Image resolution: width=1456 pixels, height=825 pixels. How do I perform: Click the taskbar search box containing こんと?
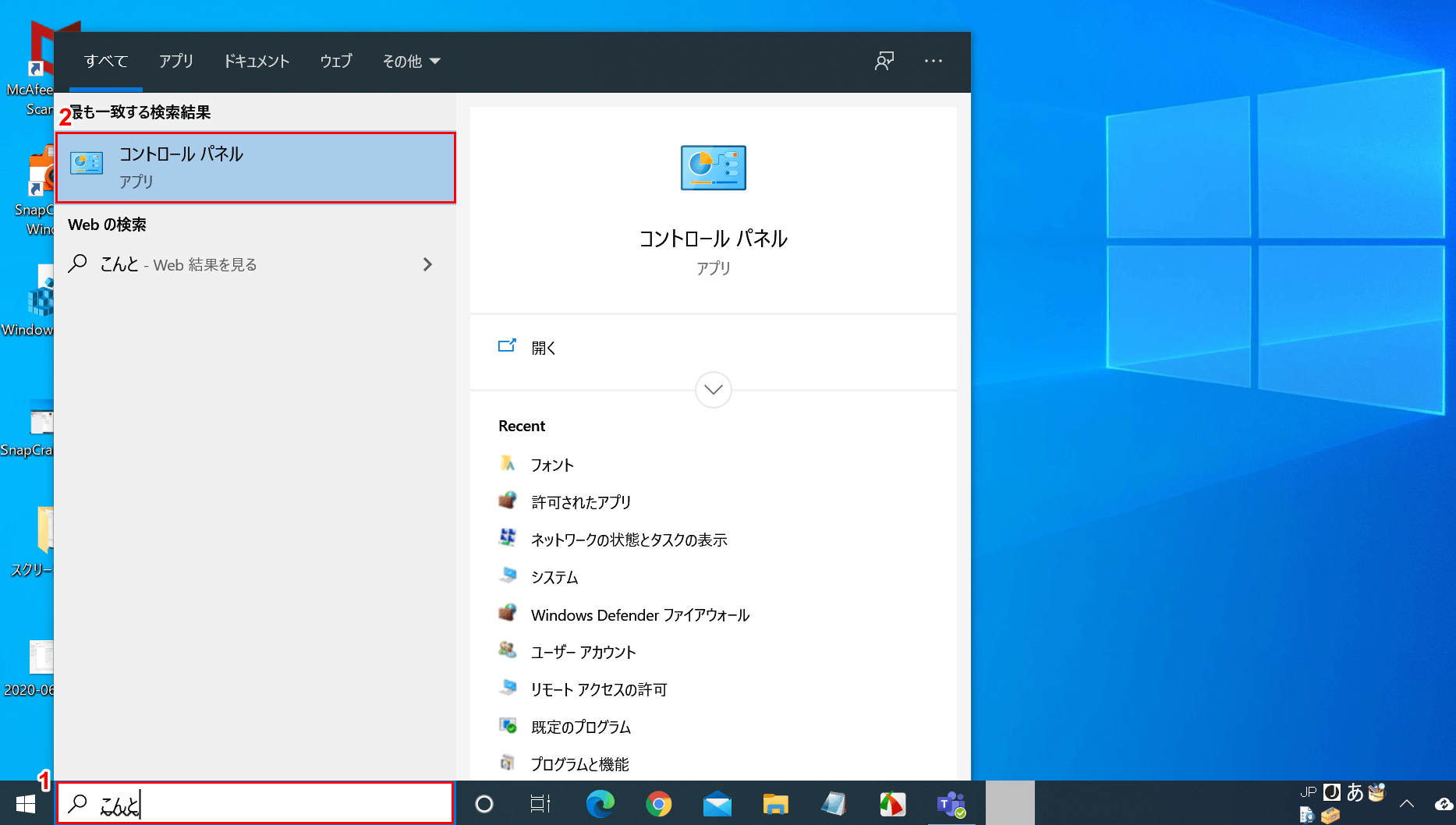tap(254, 803)
